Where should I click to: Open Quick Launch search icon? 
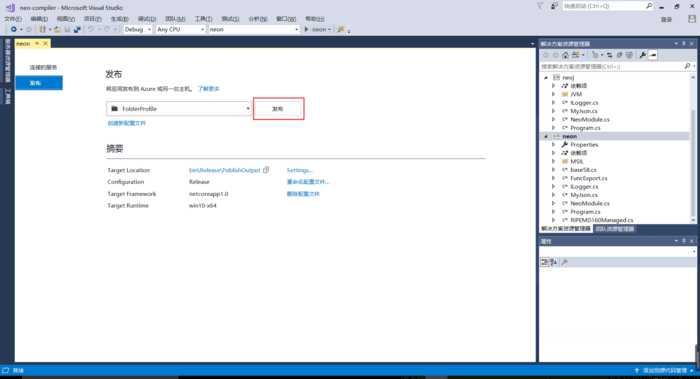(x=649, y=6)
